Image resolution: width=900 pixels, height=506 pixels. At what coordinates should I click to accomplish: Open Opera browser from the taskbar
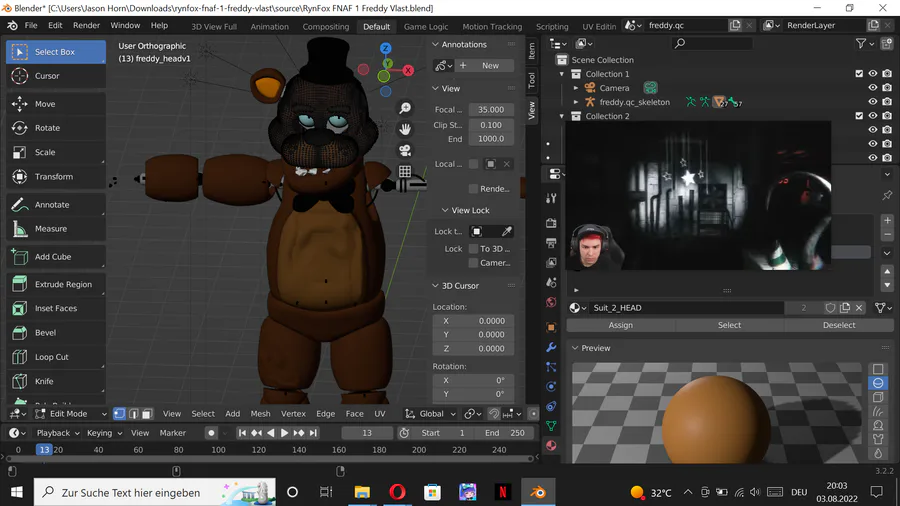coord(397,492)
